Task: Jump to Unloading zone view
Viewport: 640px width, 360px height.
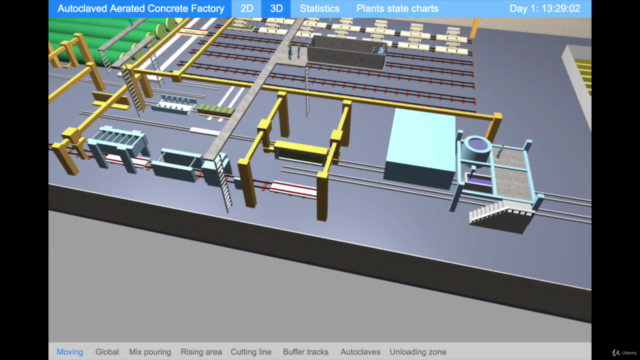Action: pyautogui.click(x=418, y=352)
